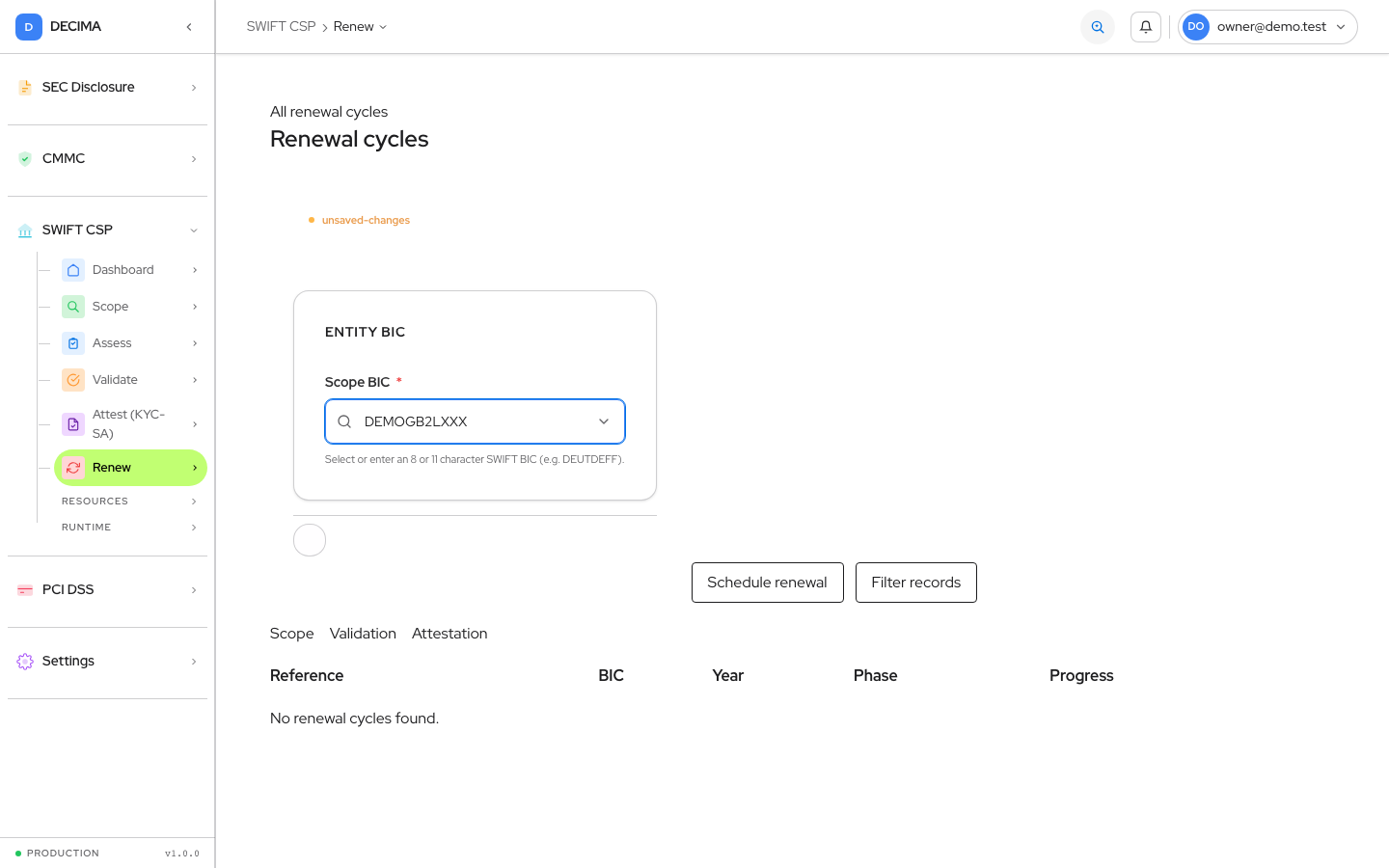This screenshot has height=868, width=1389.
Task: Click the "No renewal cycles found." message
Action: pos(354,719)
